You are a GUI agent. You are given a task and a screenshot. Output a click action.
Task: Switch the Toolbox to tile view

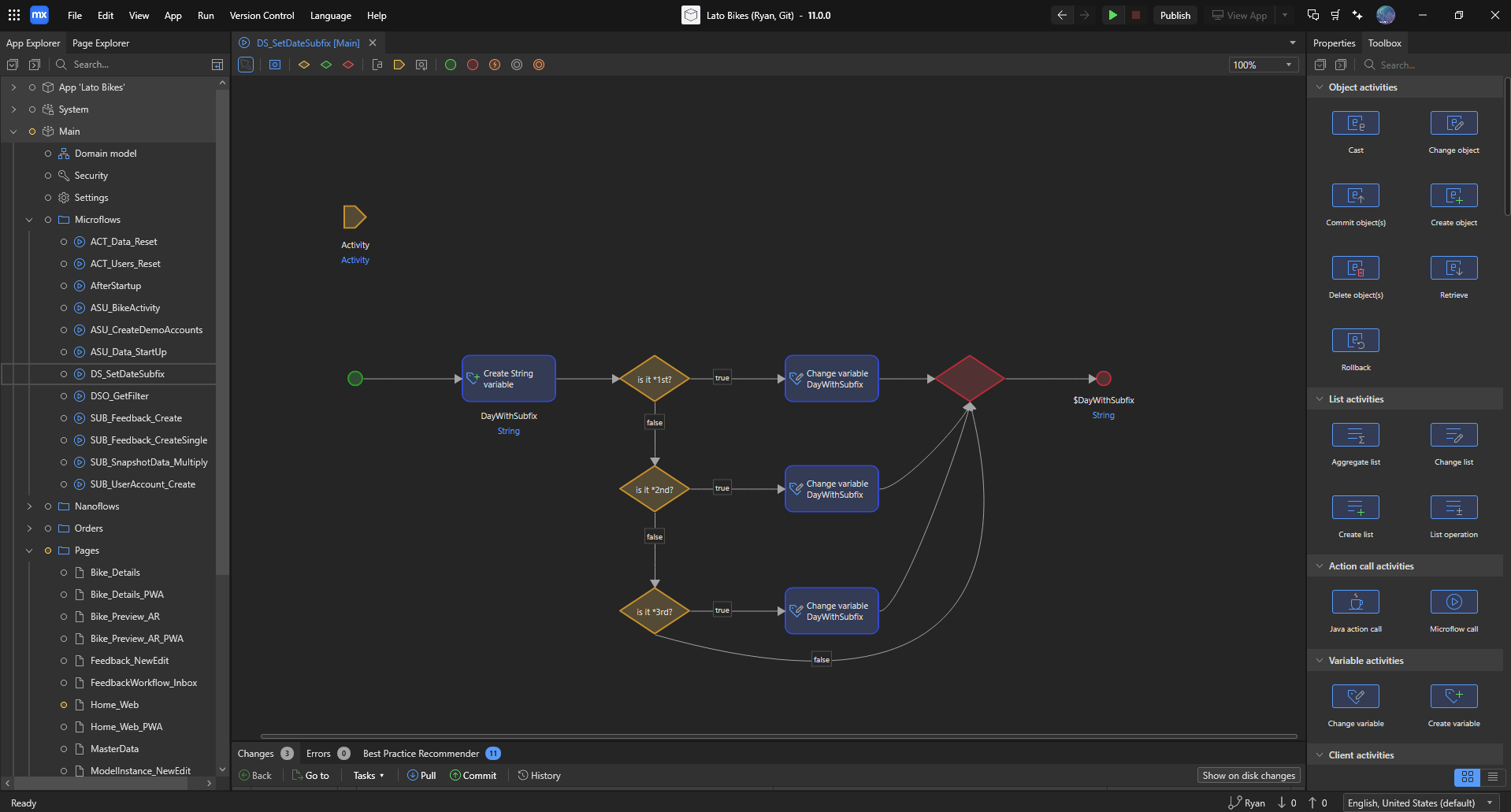(1466, 777)
